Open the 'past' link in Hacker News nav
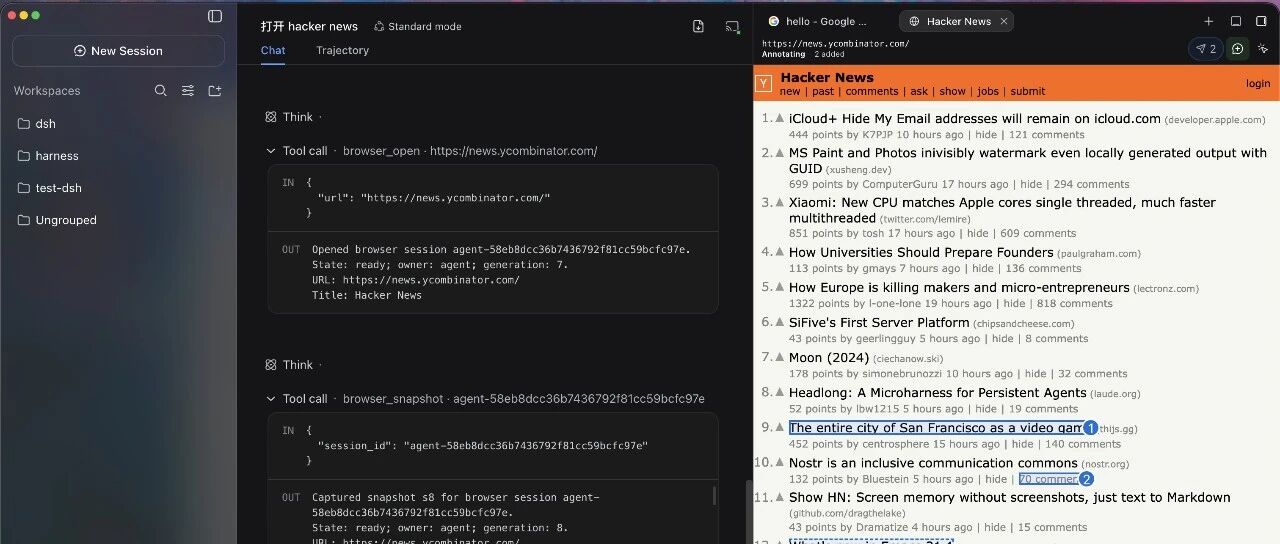1280x544 pixels. pos(823,91)
